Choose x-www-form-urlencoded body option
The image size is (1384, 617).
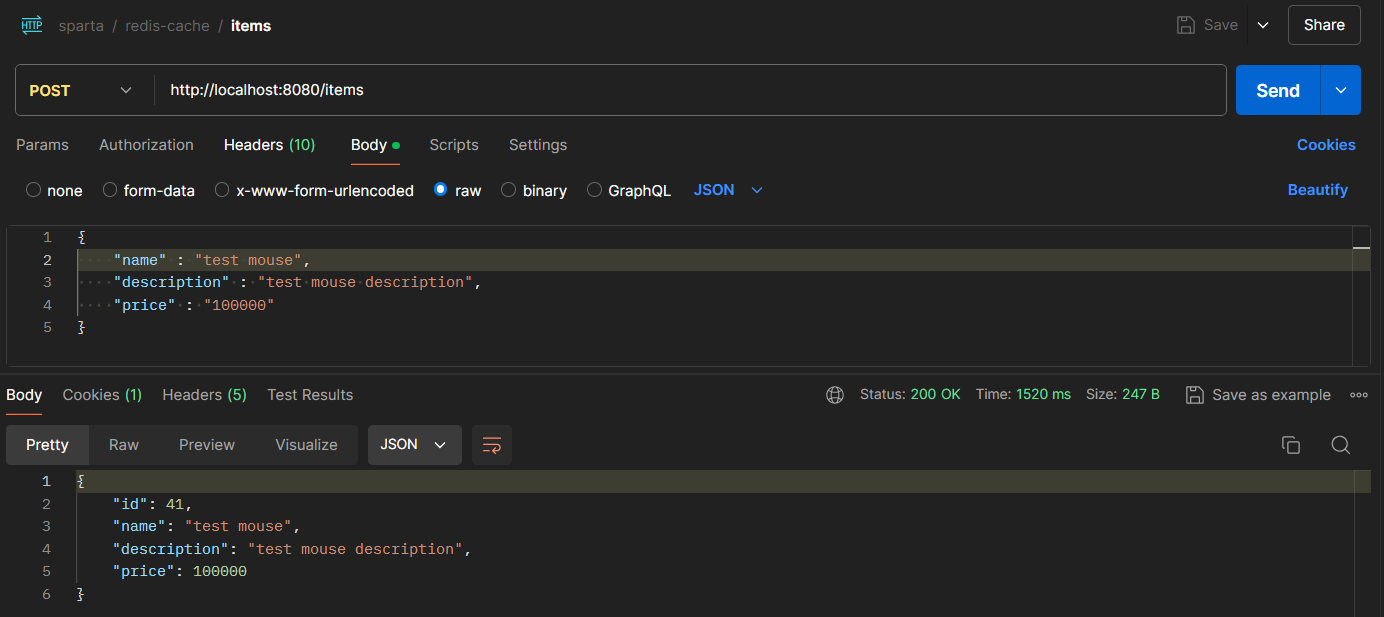[222, 190]
